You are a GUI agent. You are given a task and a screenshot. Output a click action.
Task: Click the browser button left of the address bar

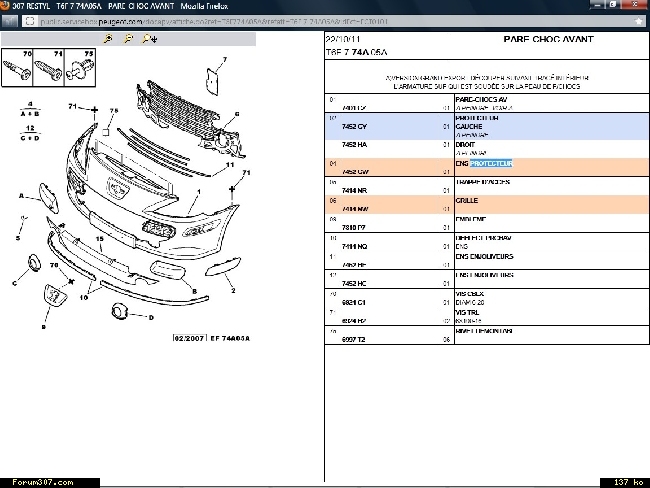10,21
